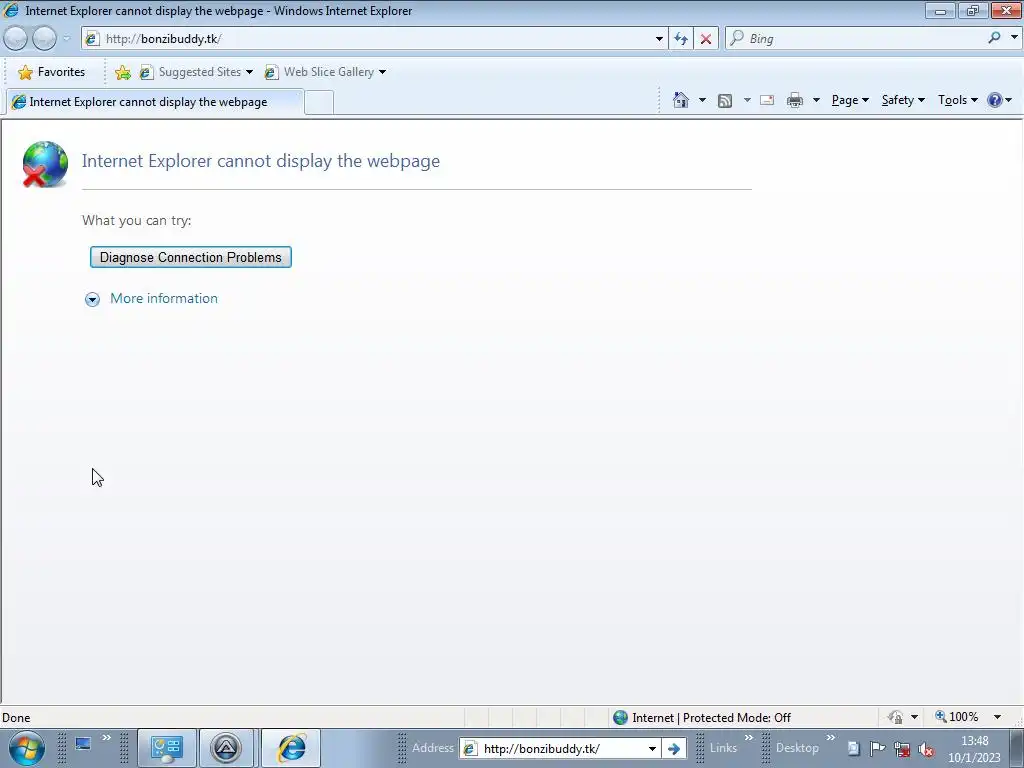Click the Forward navigation button
The image size is (1024, 768).
[44, 39]
